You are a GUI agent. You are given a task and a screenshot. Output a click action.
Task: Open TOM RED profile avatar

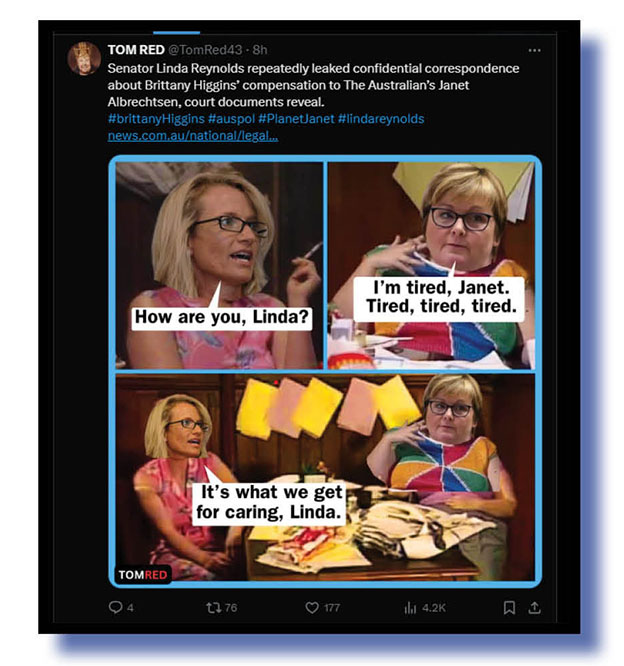click(84, 58)
